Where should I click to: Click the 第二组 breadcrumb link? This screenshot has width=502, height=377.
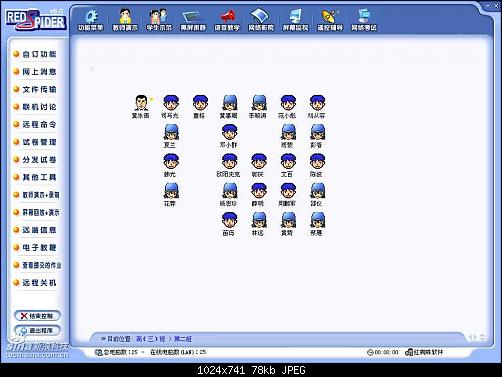183,339
